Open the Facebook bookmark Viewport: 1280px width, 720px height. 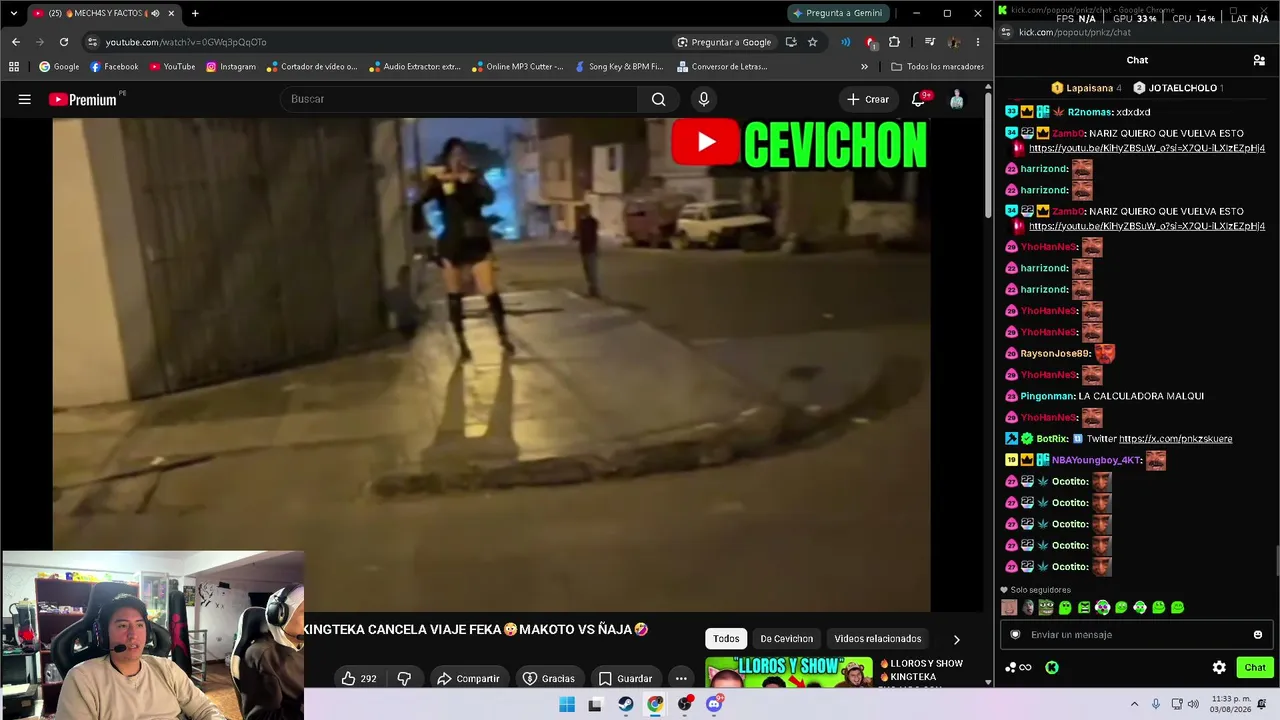114,67
